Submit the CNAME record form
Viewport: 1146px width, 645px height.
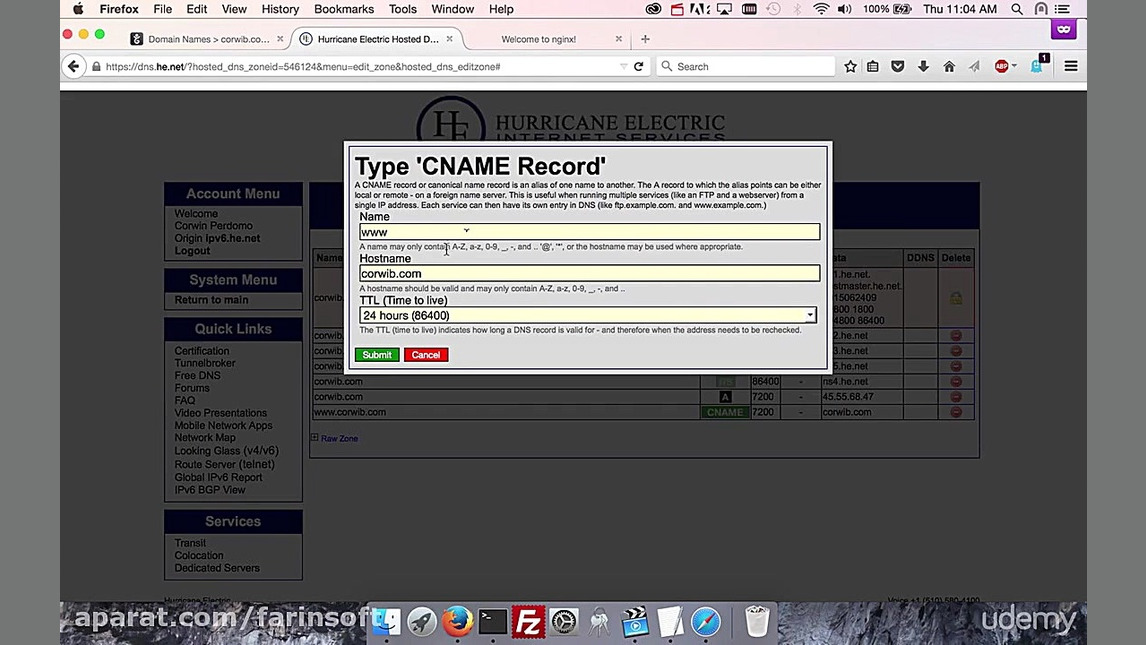[x=377, y=355]
